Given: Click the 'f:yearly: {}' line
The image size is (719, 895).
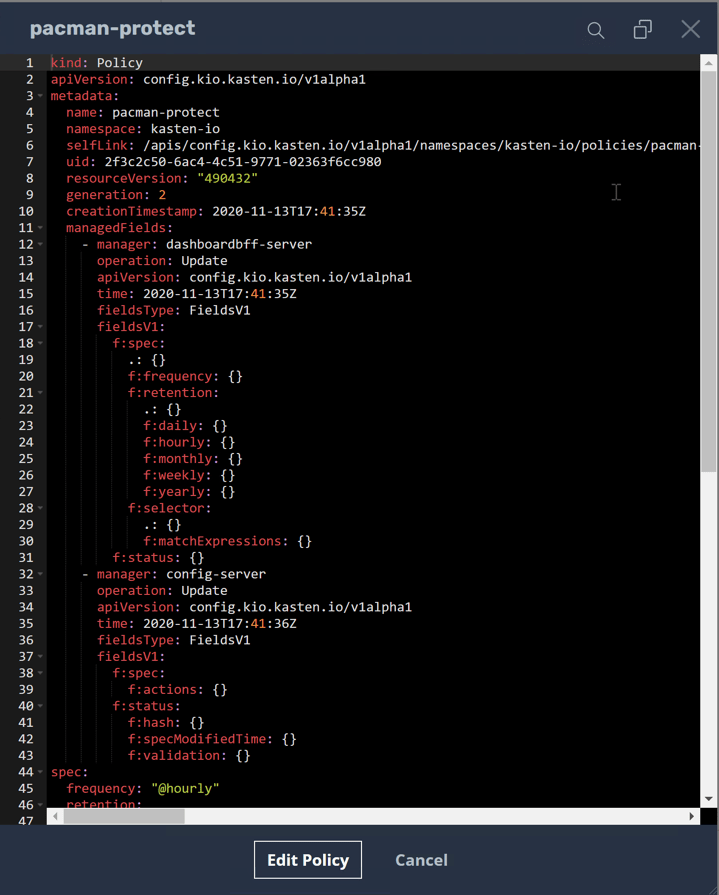Looking at the screenshot, I should [189, 492].
